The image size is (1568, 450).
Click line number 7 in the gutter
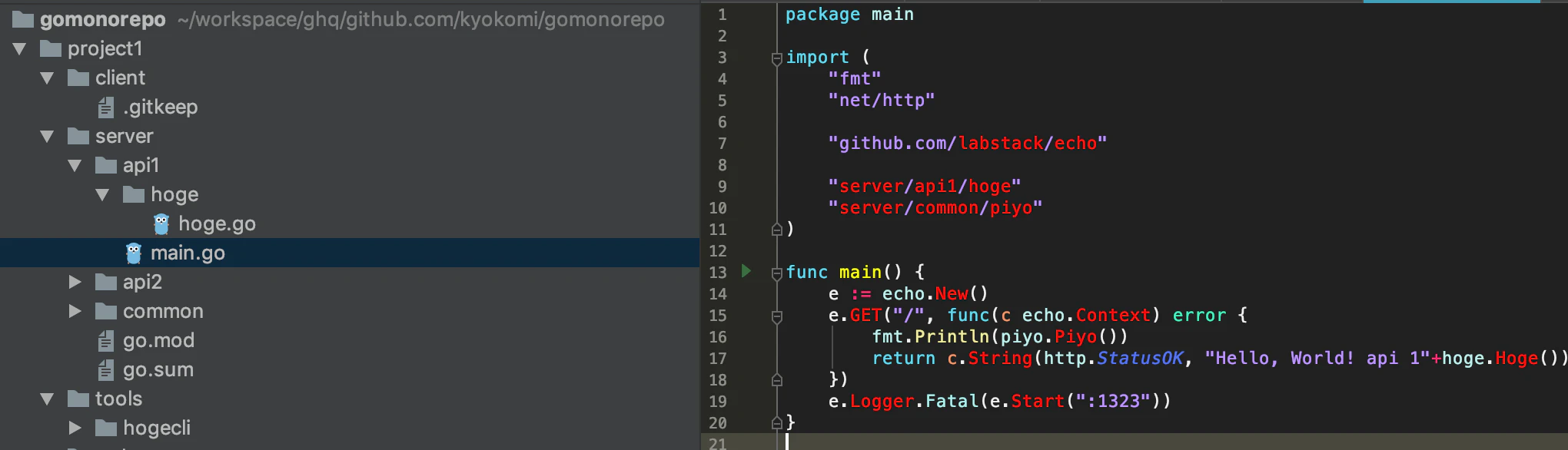click(x=722, y=144)
